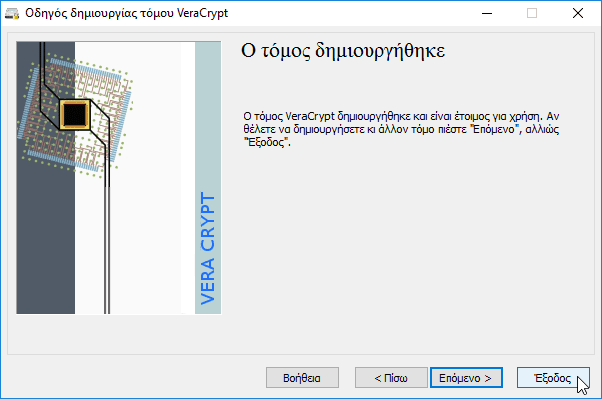This screenshot has height=399, width=602.
Task: Click the VeraCrypt circuit board banner image
Action: 119,177
